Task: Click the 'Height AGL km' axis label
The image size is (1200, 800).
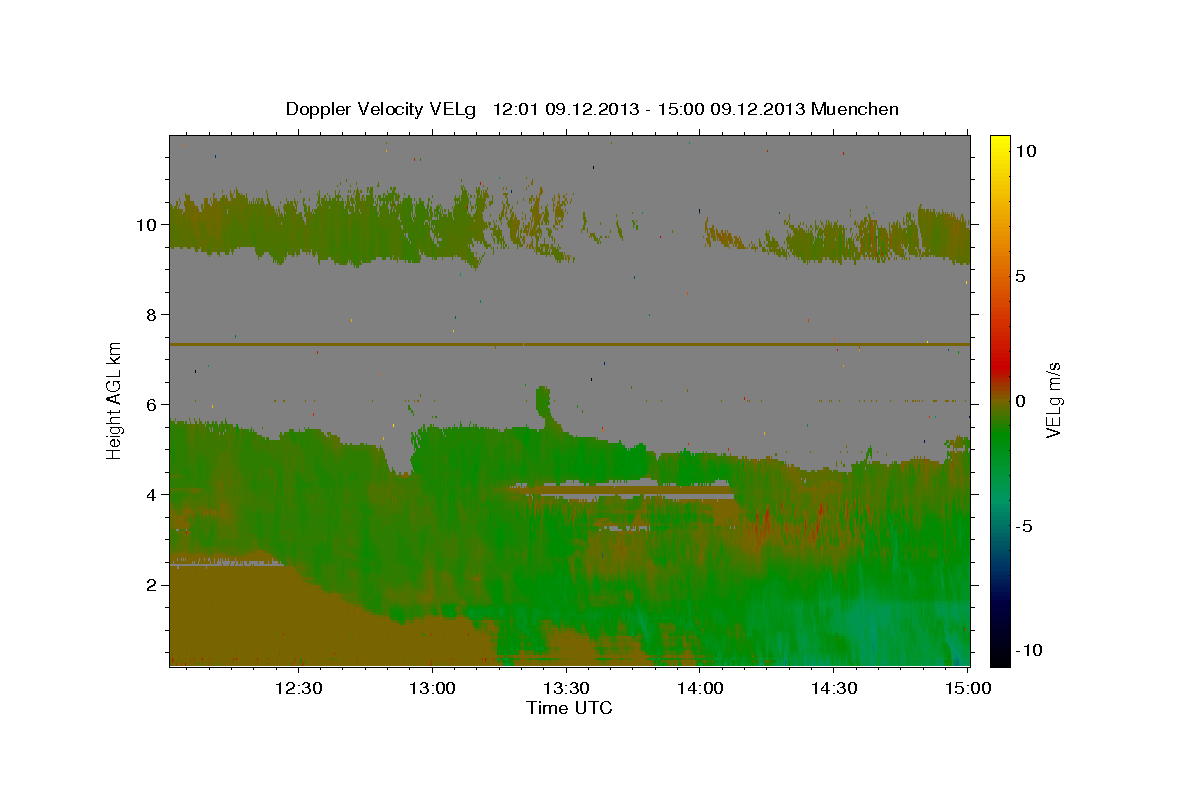Action: pyautogui.click(x=115, y=400)
